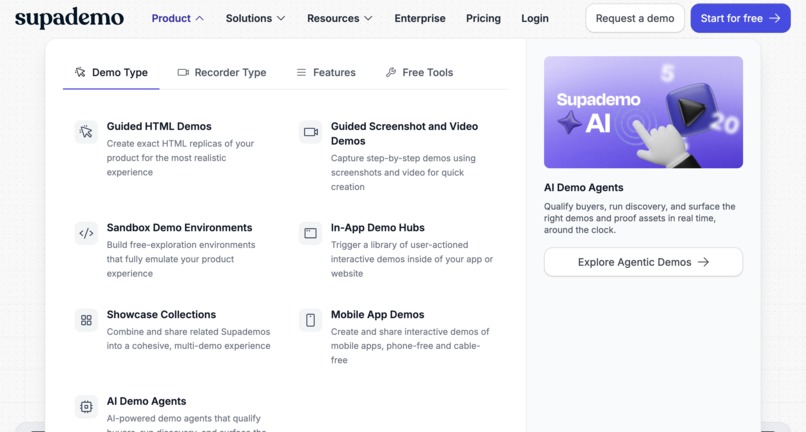
Task: Go to Pricing
Action: (x=483, y=19)
